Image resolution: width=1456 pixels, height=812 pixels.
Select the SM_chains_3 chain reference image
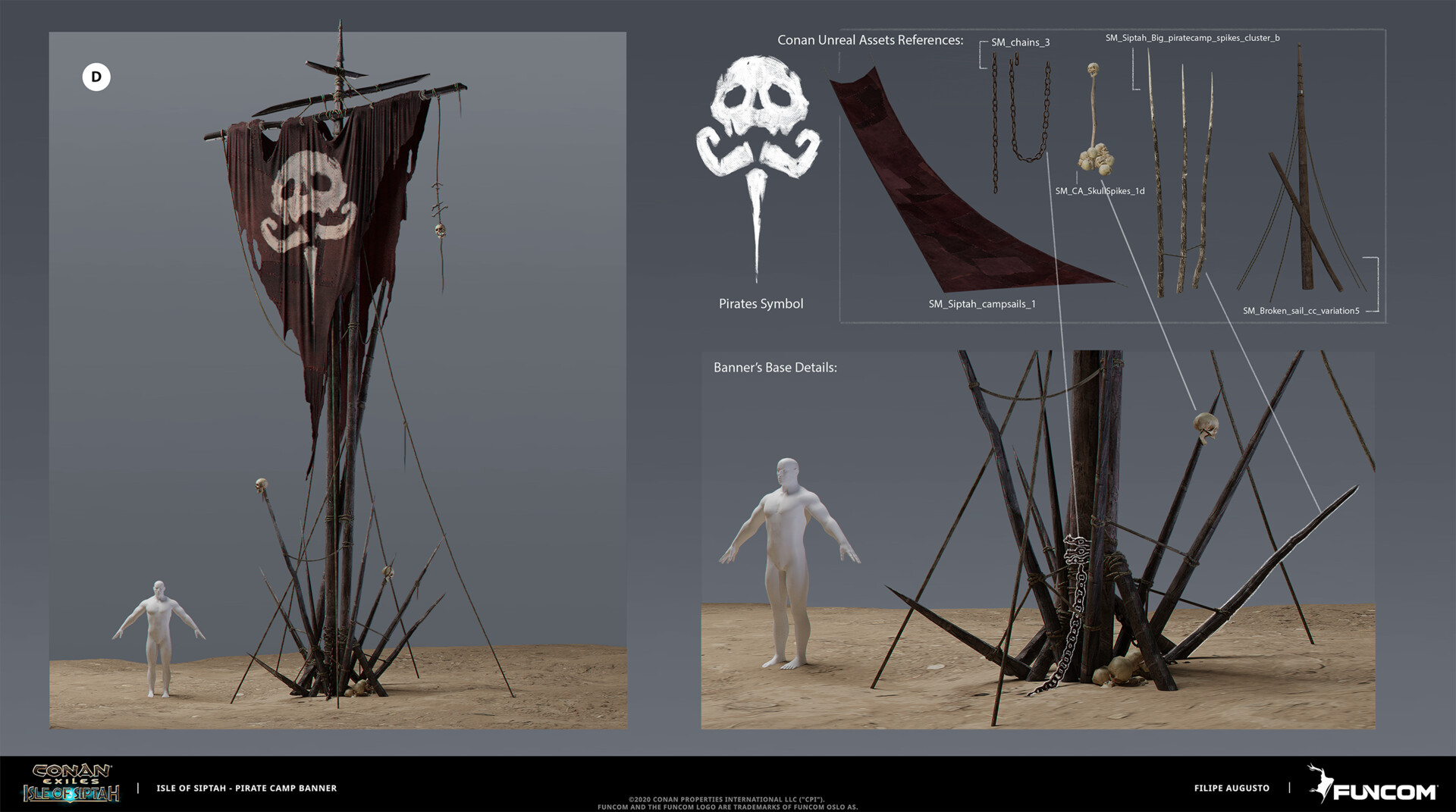[1021, 123]
